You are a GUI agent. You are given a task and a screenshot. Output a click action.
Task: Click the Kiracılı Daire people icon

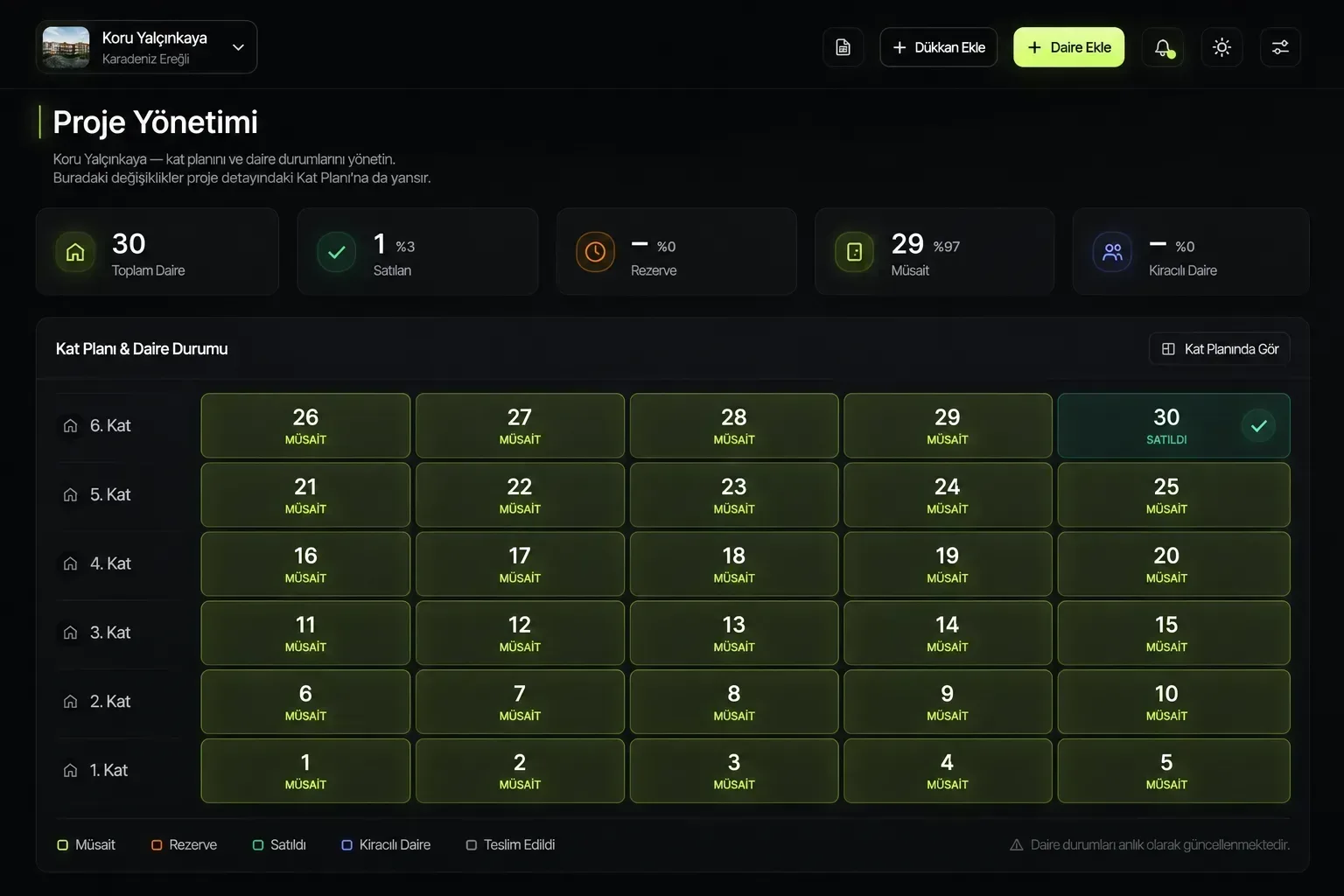coord(1112,252)
